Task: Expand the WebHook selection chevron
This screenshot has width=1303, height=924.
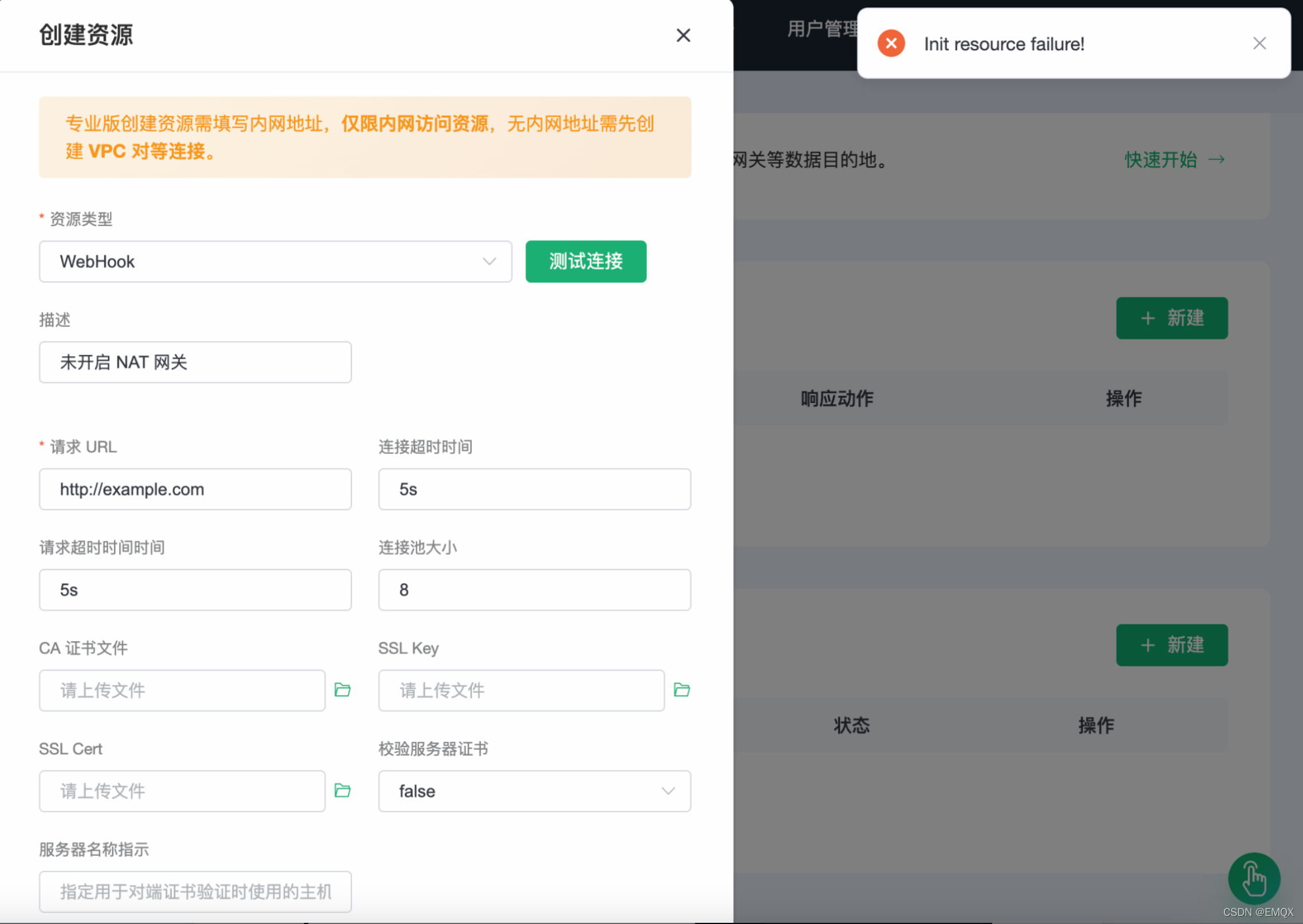Action: coord(489,262)
